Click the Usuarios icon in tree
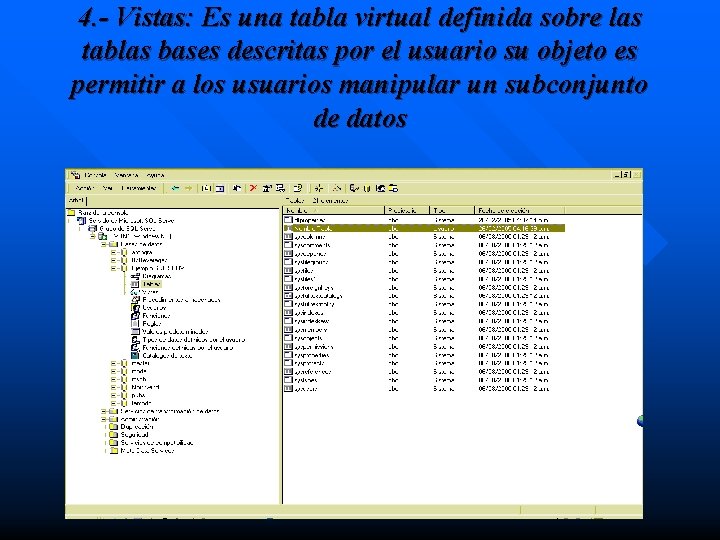Viewport: 720px width, 540px height. pos(135,308)
